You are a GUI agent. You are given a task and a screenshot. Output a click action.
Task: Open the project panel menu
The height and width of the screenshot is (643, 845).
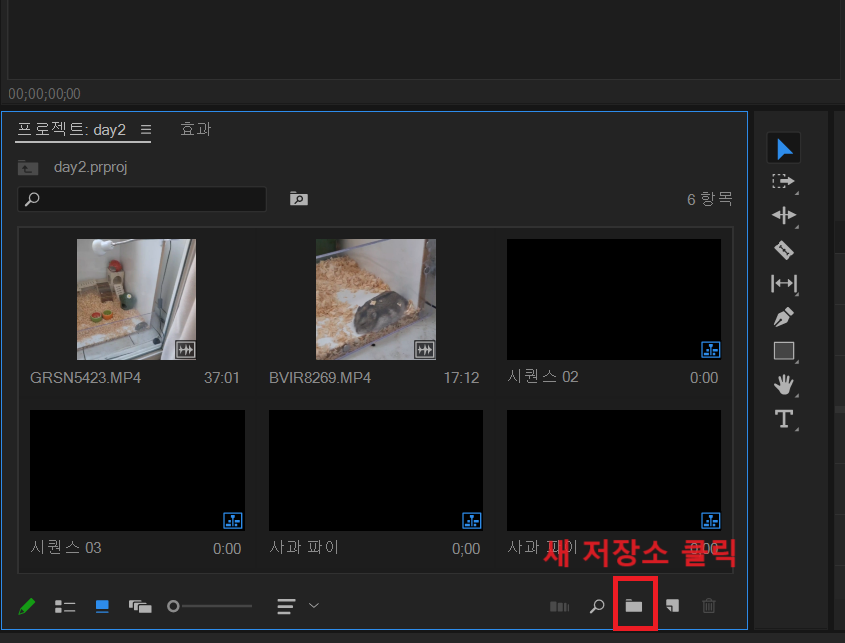tap(146, 129)
